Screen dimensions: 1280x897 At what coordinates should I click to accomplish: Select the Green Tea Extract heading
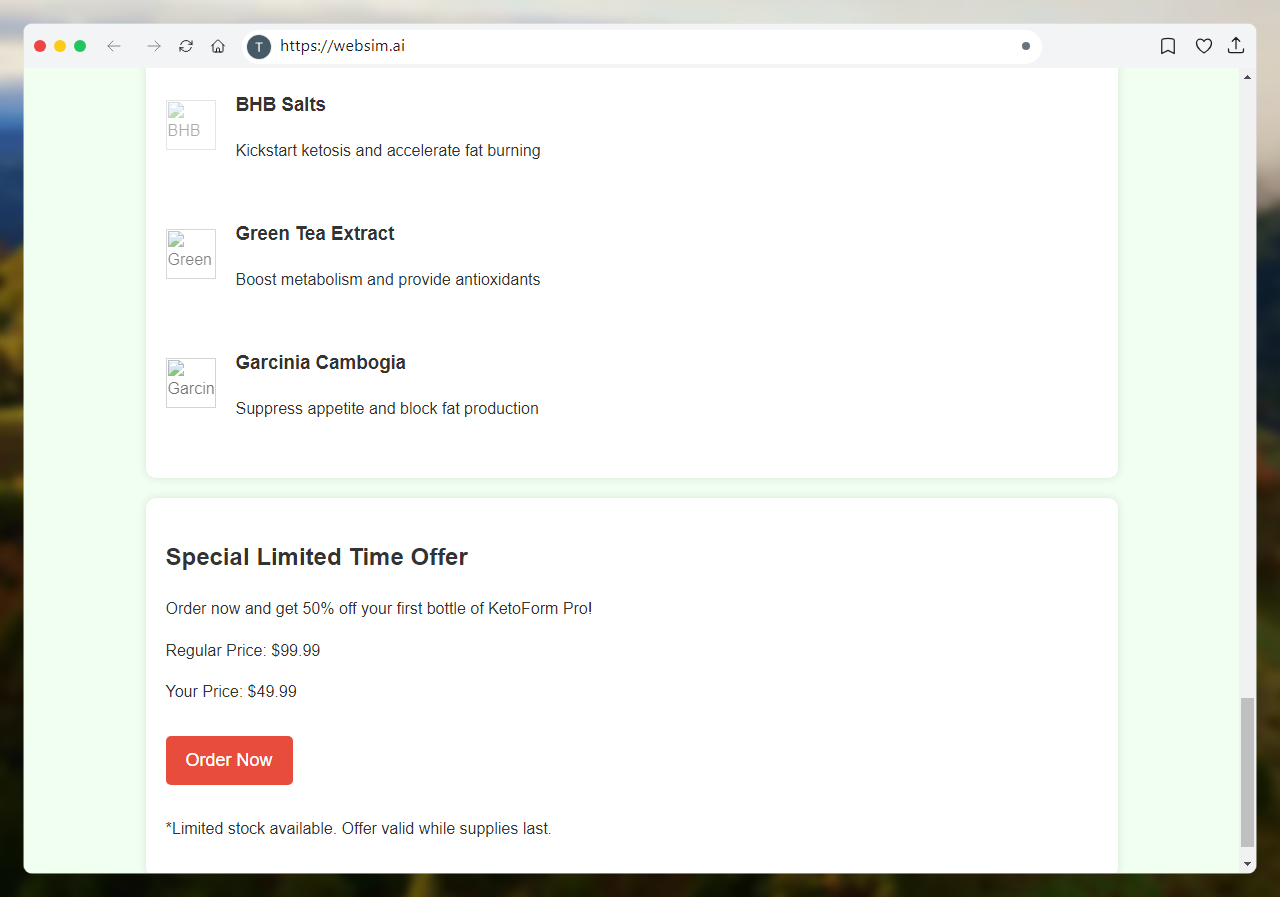[x=315, y=233]
